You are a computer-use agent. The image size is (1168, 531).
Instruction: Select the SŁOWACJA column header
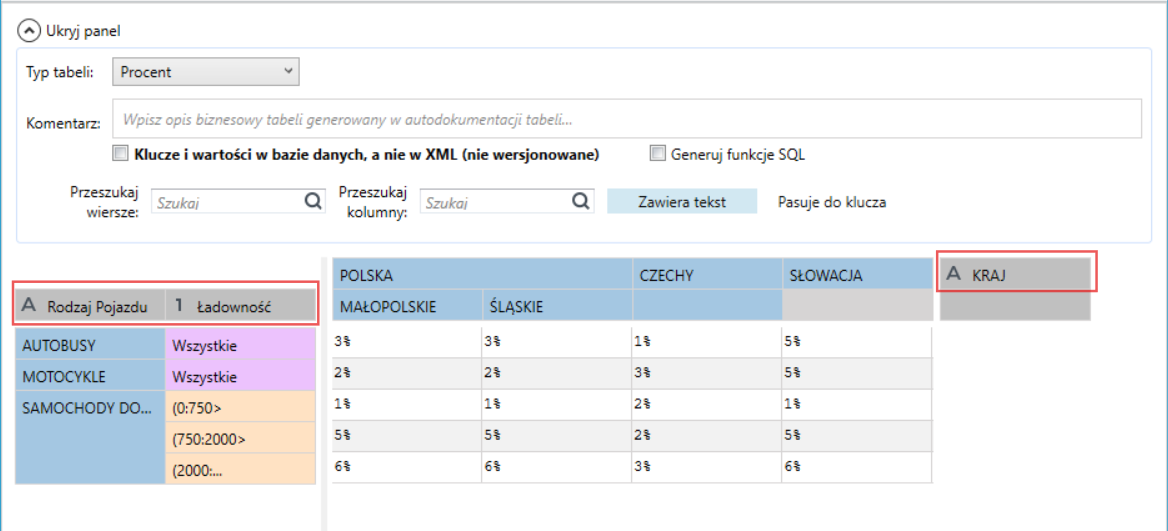coord(857,275)
